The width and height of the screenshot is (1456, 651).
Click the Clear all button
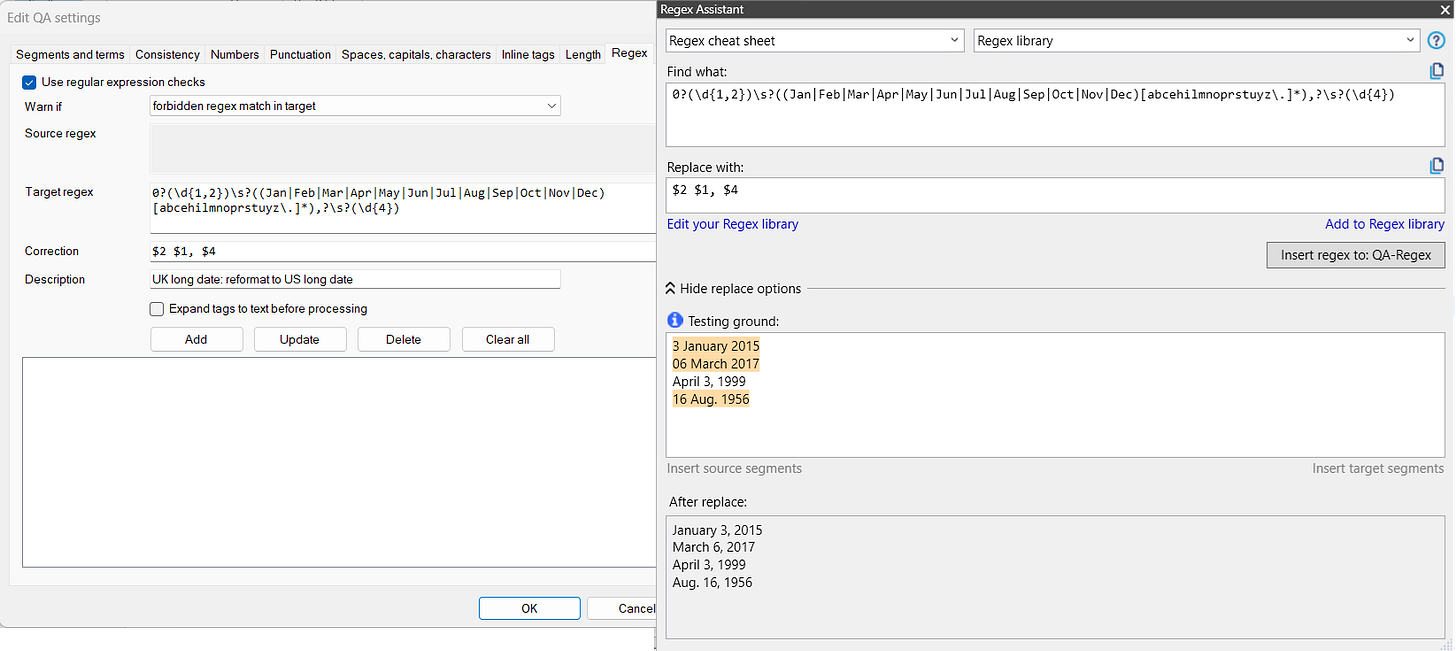[x=507, y=339]
